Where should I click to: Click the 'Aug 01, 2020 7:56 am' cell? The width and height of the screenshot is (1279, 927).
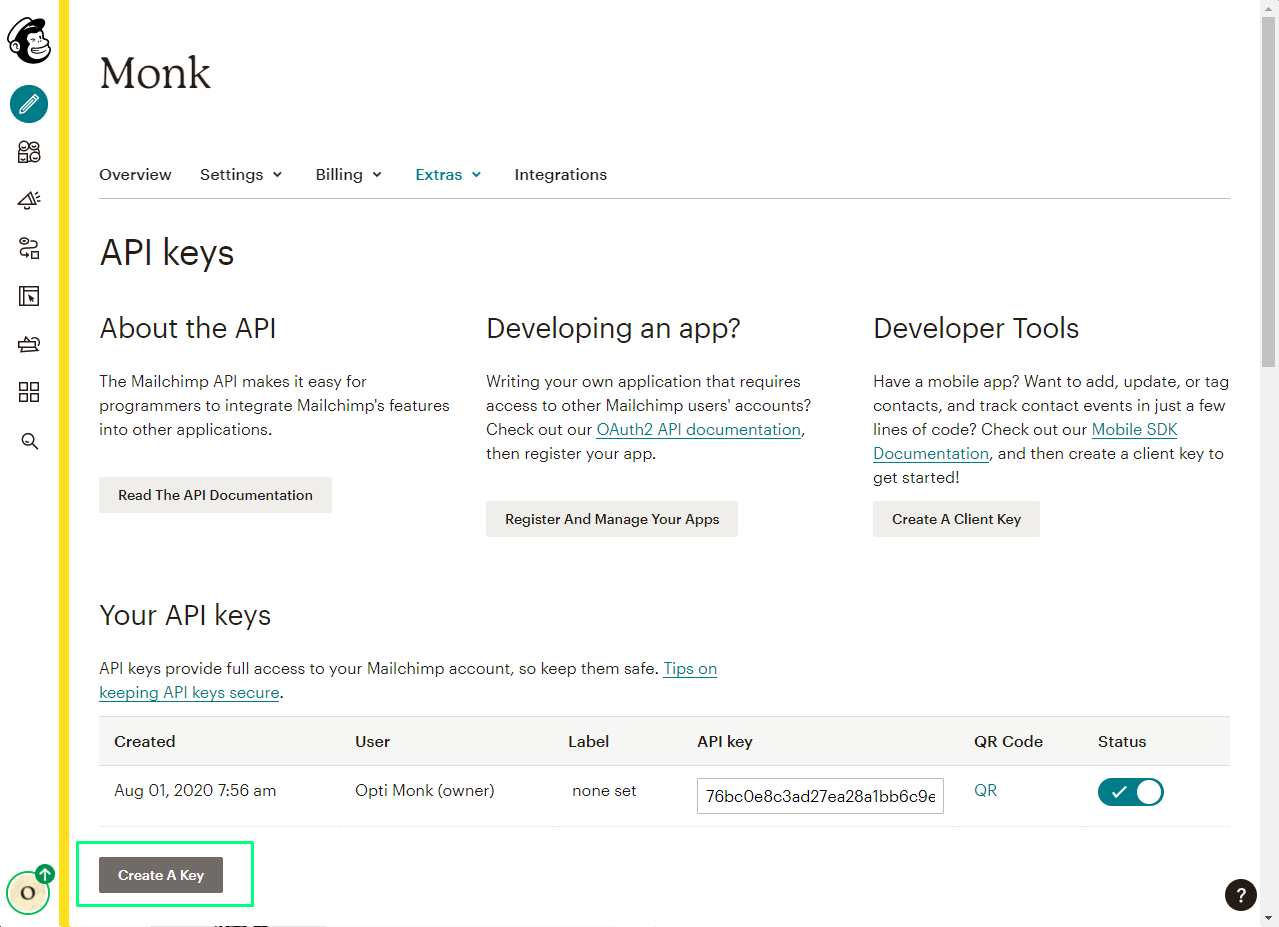[x=195, y=790]
